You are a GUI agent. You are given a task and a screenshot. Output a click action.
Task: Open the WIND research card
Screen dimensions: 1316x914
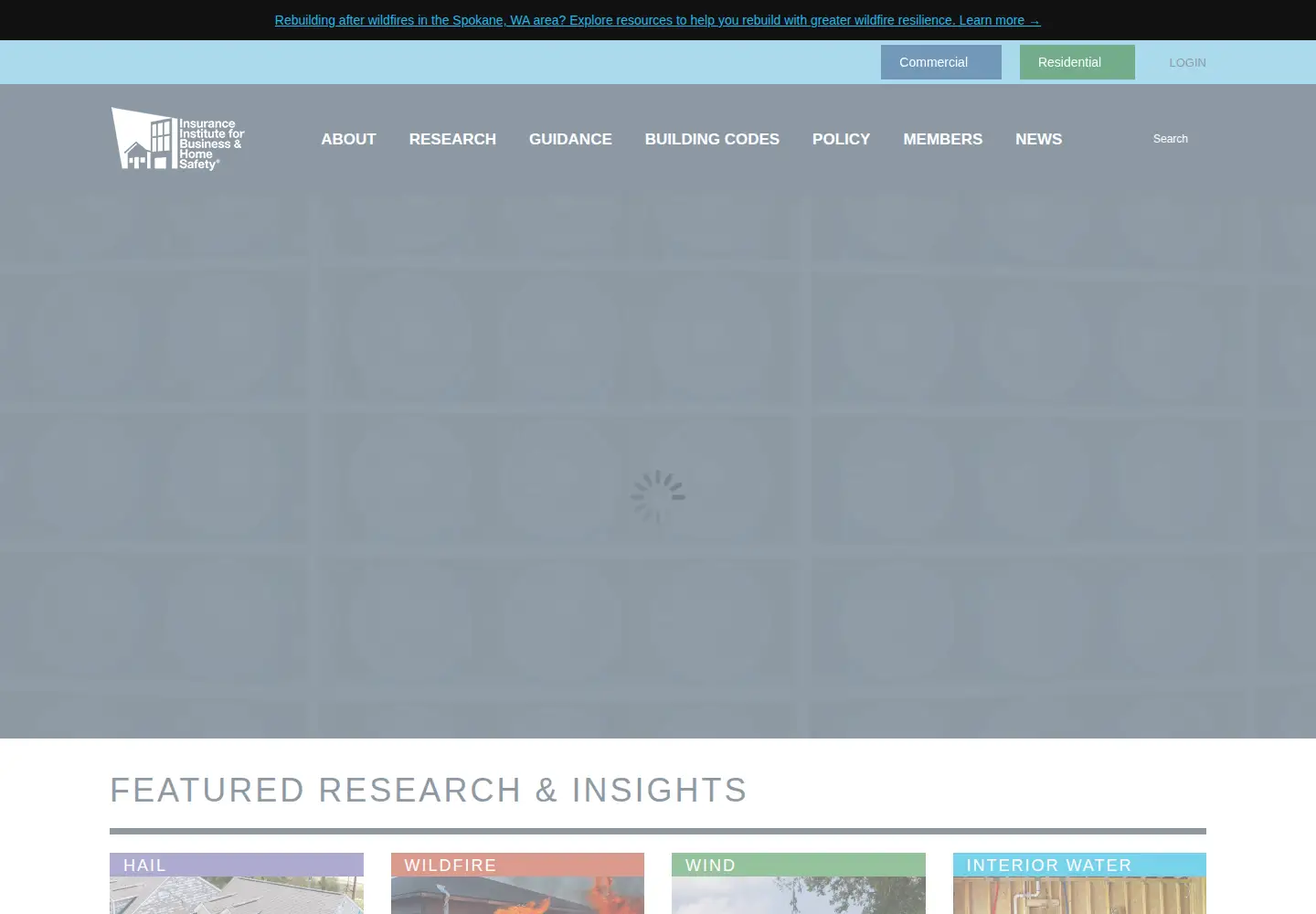coord(799,883)
